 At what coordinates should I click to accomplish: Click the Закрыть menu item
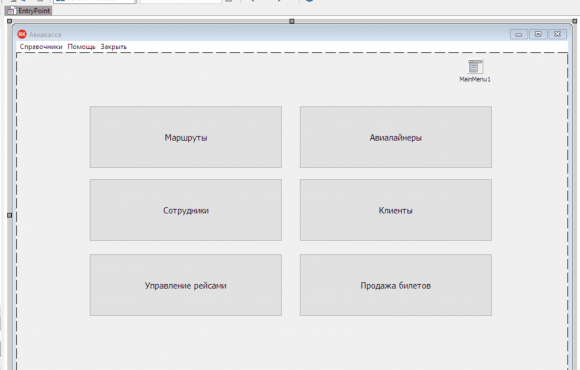[114, 47]
